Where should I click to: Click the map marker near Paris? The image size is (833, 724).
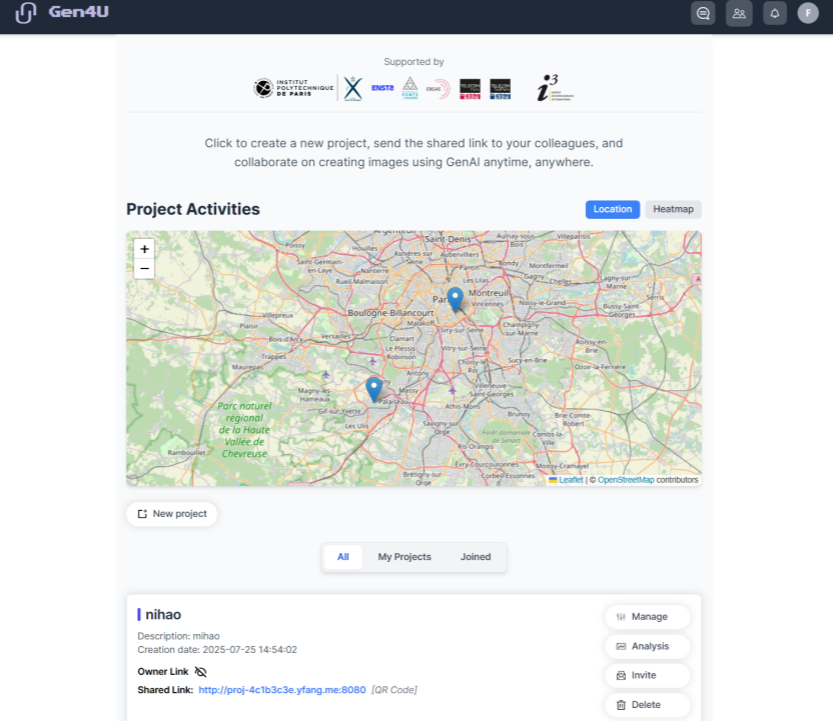tap(455, 299)
